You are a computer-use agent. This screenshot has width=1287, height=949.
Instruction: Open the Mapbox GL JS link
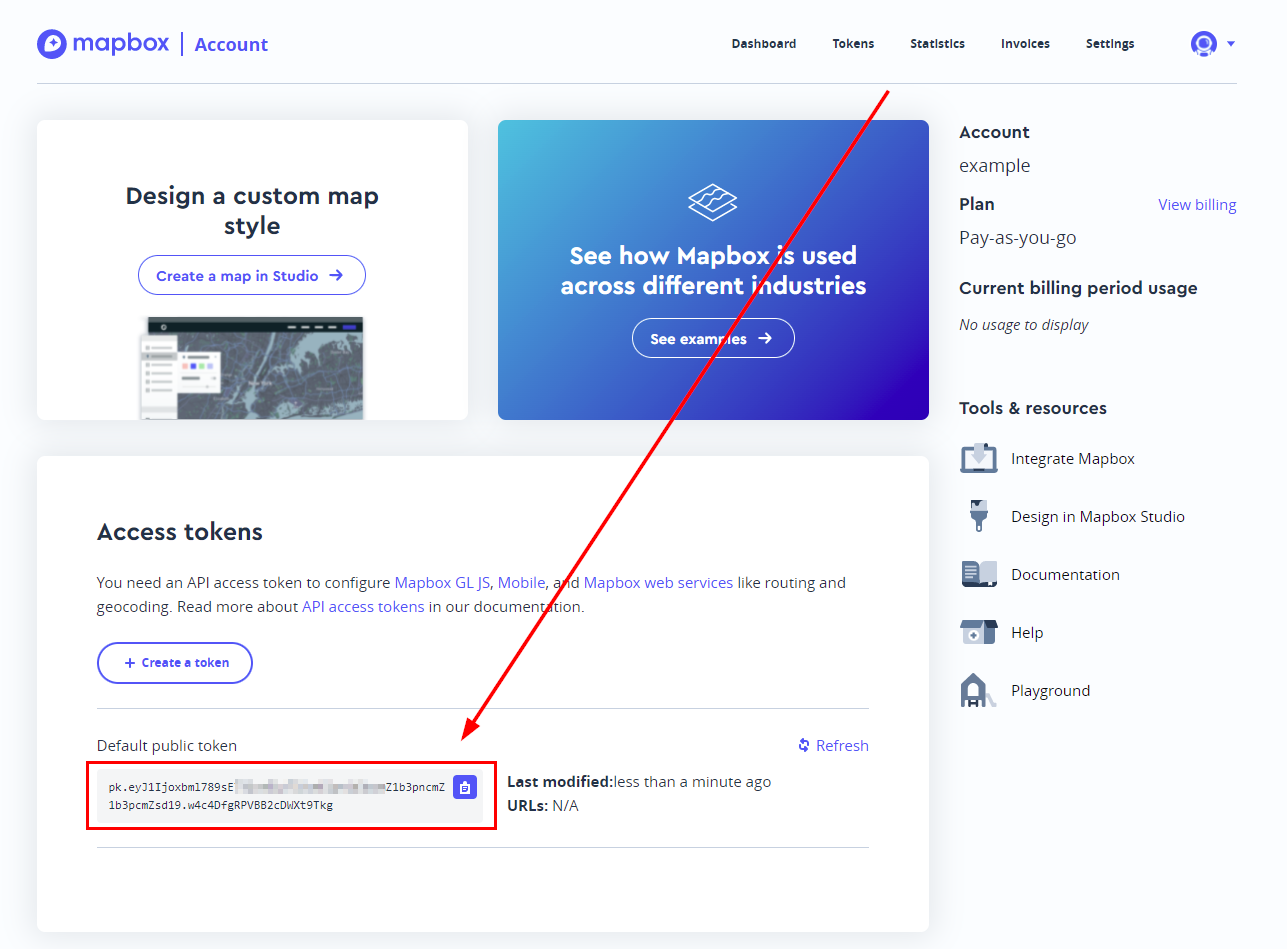point(442,582)
